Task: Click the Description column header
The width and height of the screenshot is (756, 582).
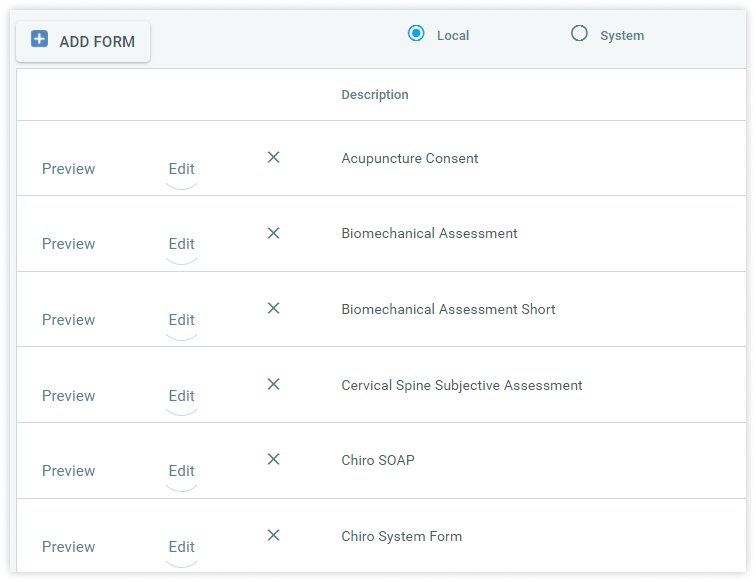Action: 375,95
